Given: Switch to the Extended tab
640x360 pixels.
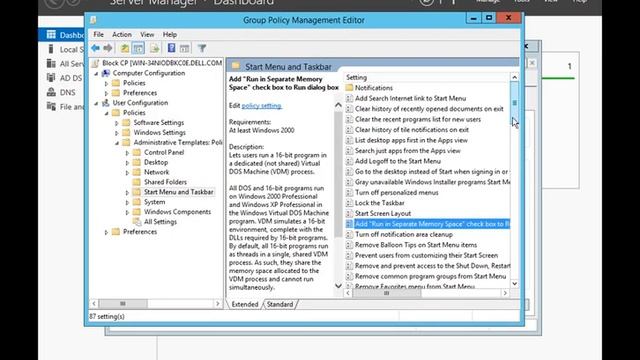Looking at the screenshot, I should (245, 304).
